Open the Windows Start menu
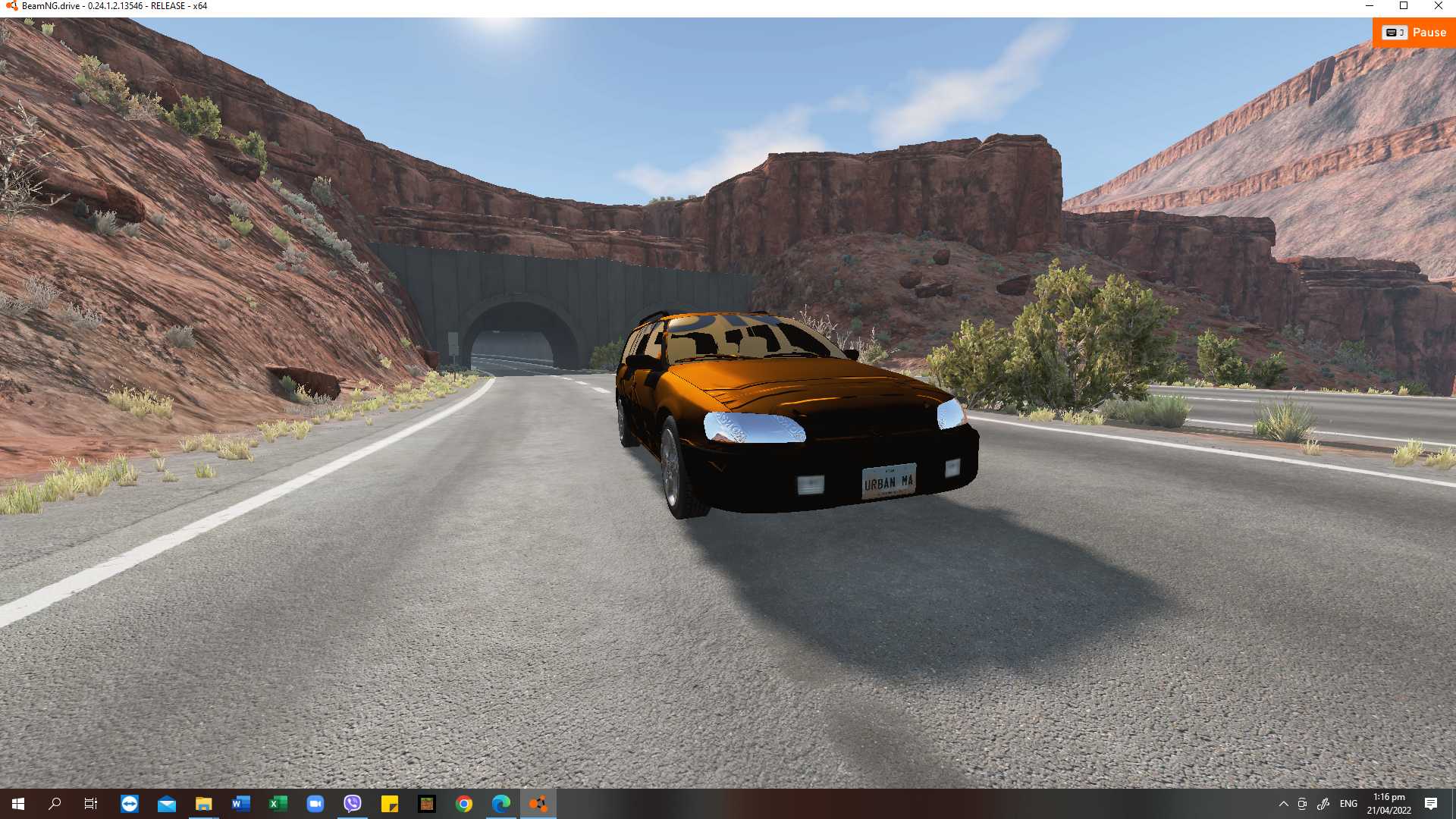 (x=18, y=804)
